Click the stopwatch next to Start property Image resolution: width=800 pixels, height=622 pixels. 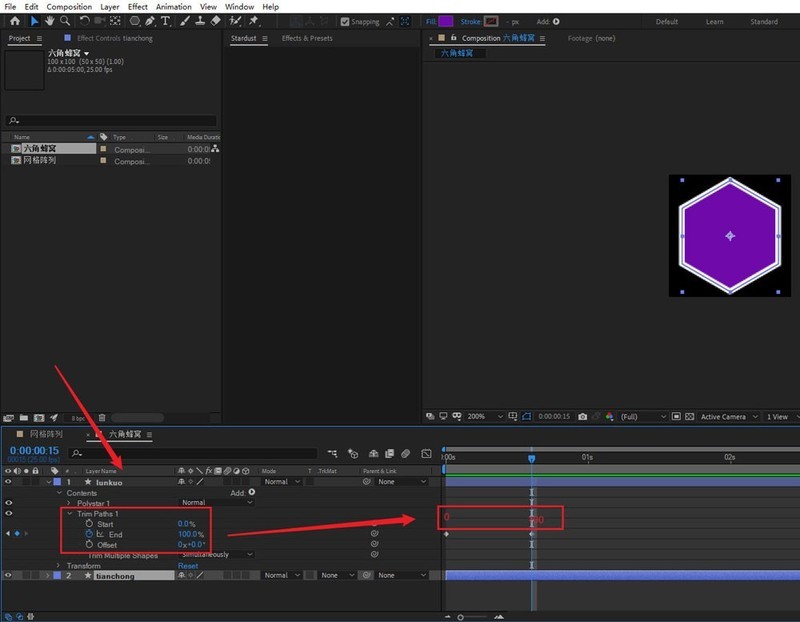tap(89, 523)
